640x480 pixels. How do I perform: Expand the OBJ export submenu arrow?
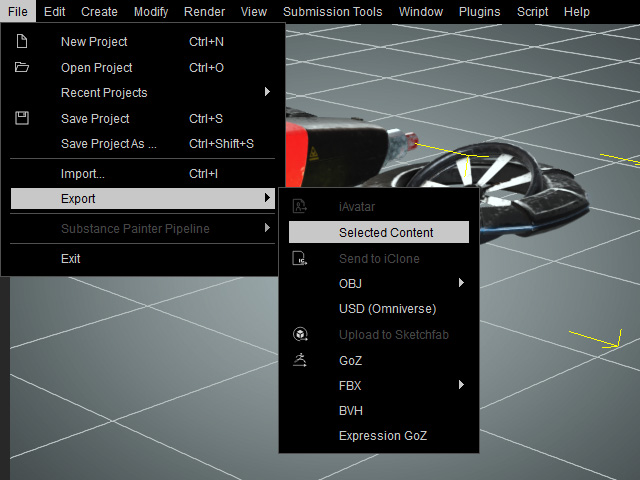[x=461, y=283]
